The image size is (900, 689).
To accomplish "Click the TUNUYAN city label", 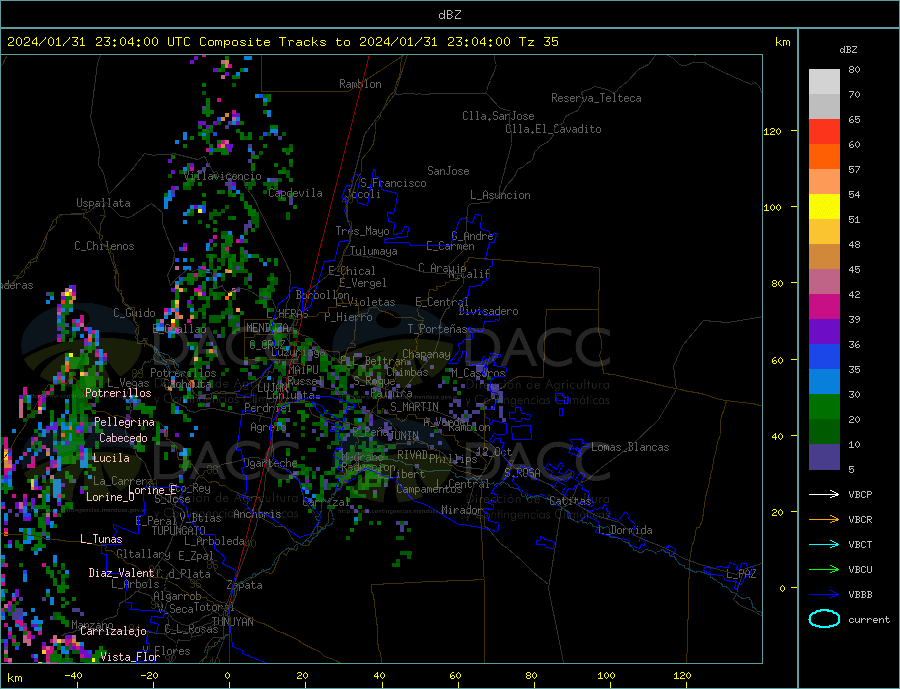I will 232,622.
